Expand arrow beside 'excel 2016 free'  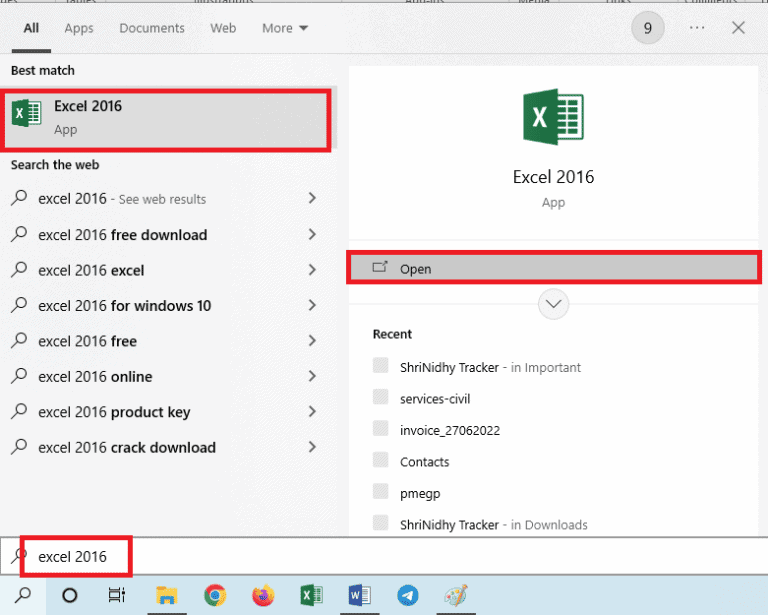pos(312,340)
